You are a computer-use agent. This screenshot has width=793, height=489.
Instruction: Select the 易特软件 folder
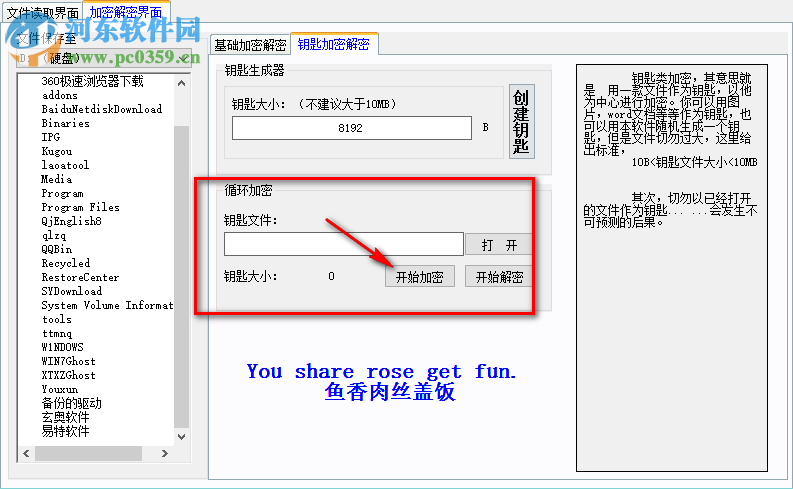[65, 431]
